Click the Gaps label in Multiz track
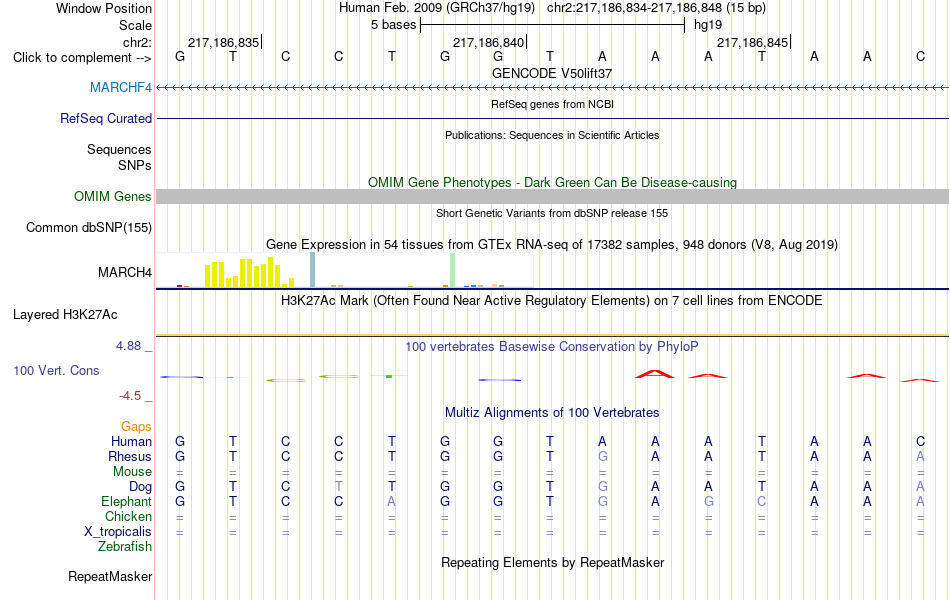Image resolution: width=950 pixels, height=600 pixels. click(136, 427)
